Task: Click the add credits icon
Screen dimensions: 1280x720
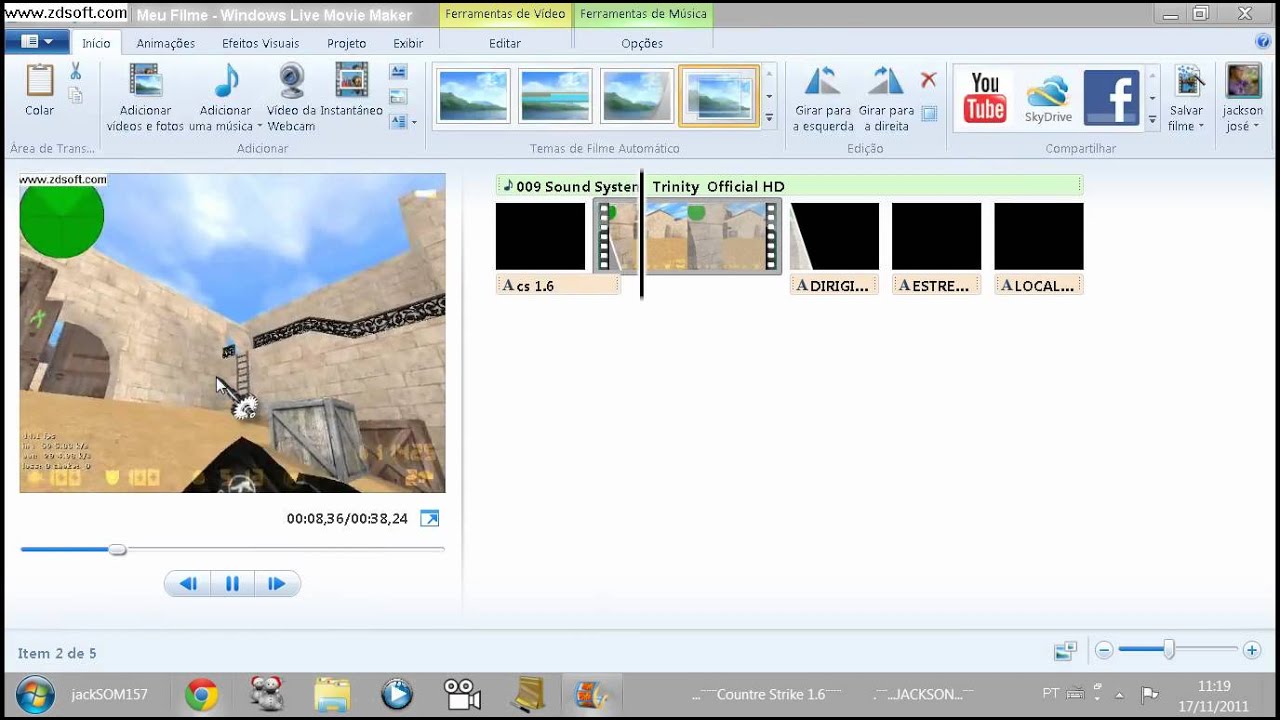Action: (397, 122)
